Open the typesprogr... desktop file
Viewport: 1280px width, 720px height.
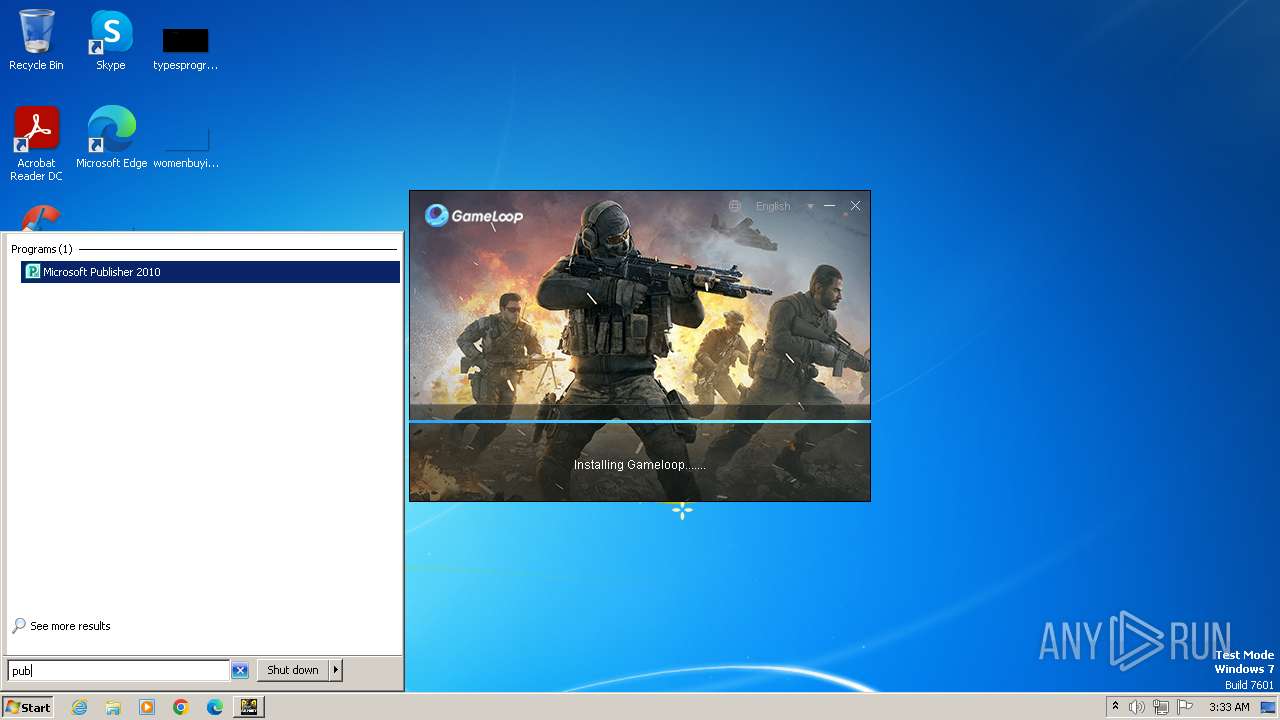[185, 48]
